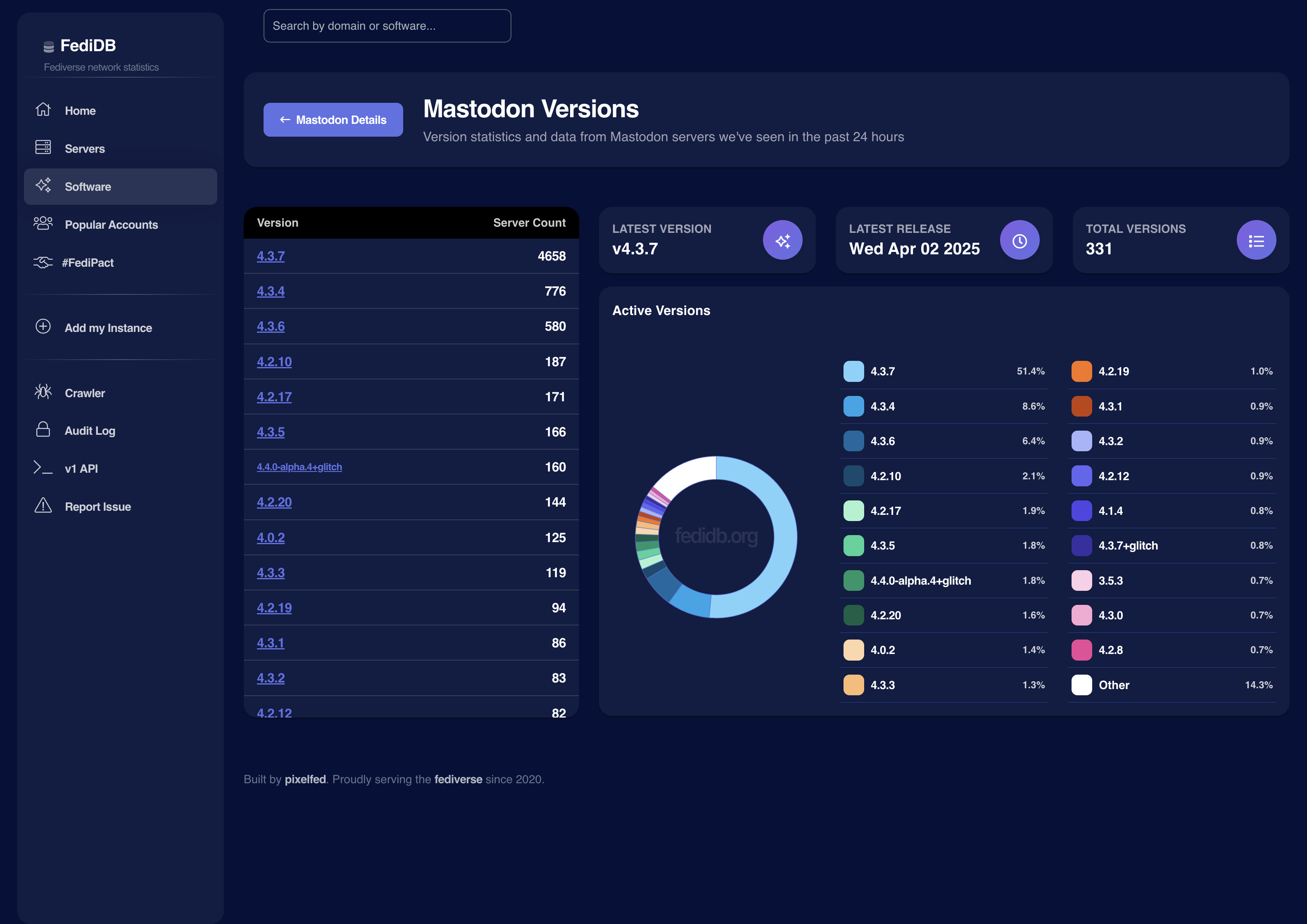Screen dimensions: 1307x924
Task: Open the Audit Log page
Action: click(120, 431)
